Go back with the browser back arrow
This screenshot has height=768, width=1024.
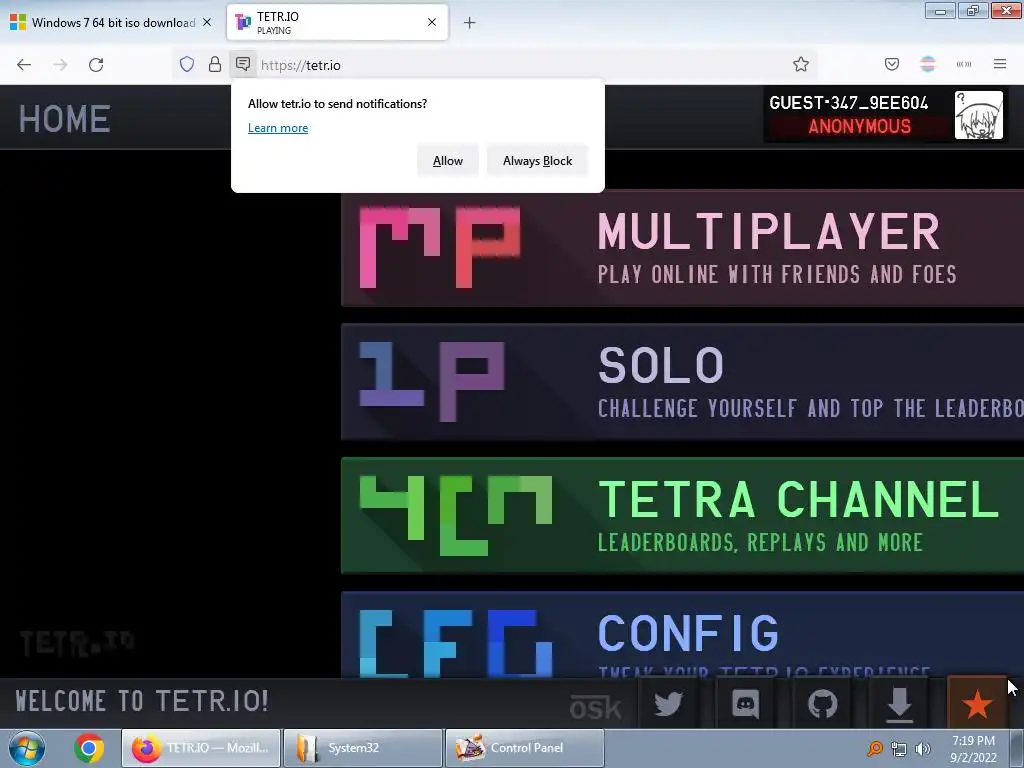24,65
